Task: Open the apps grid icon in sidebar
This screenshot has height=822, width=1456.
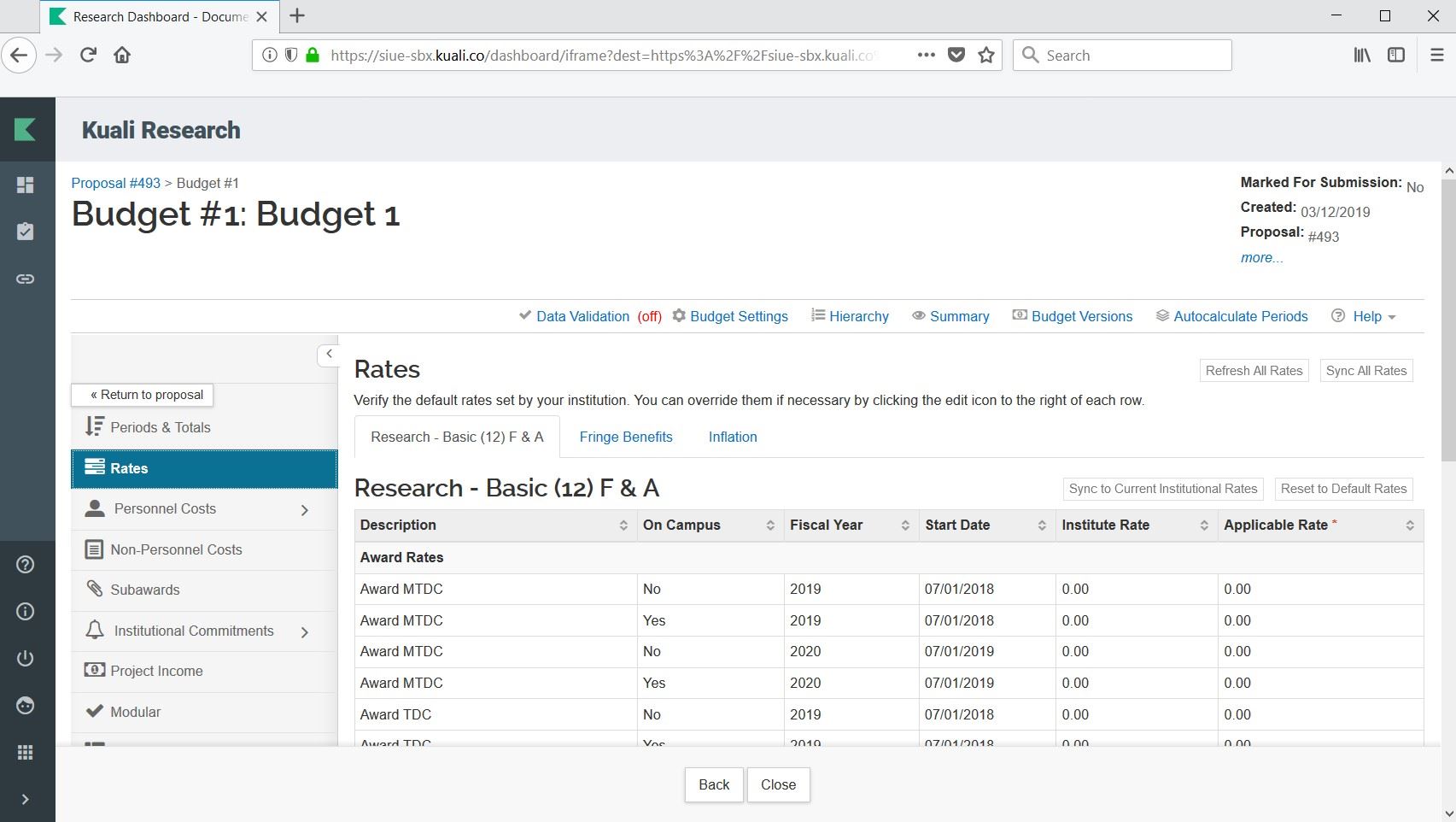Action: 26,752
